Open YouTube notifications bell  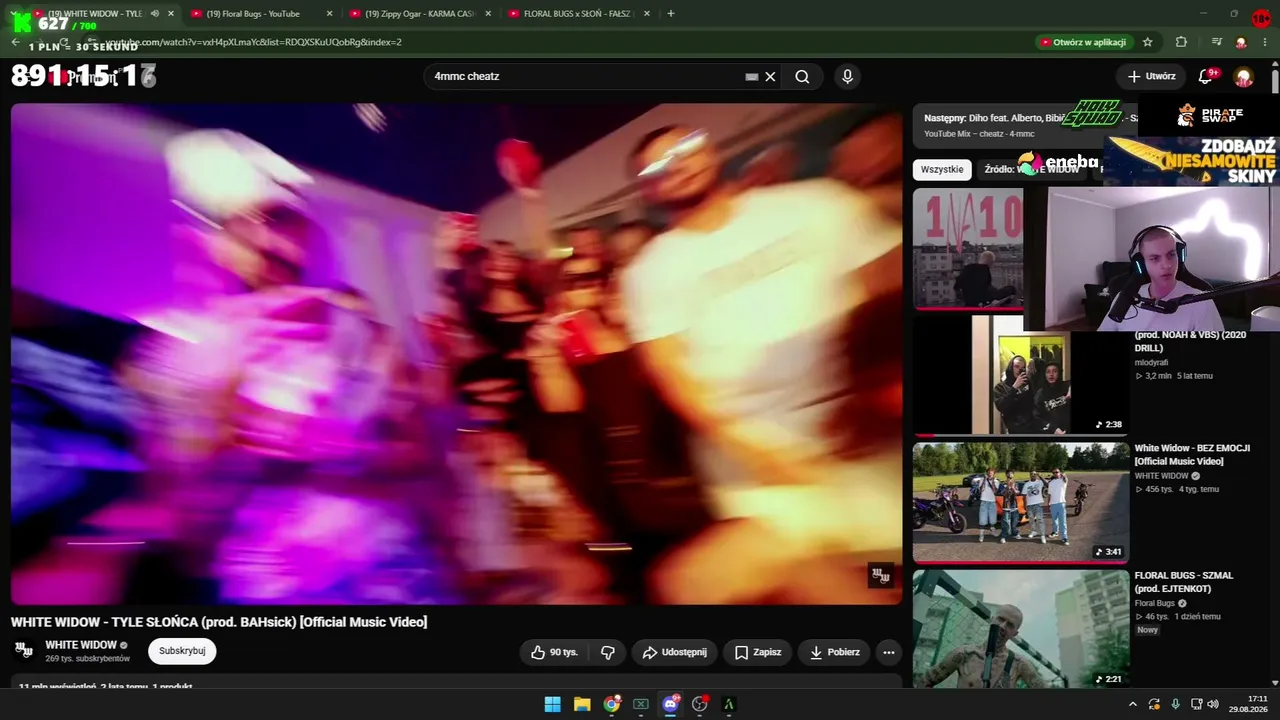[1206, 77]
